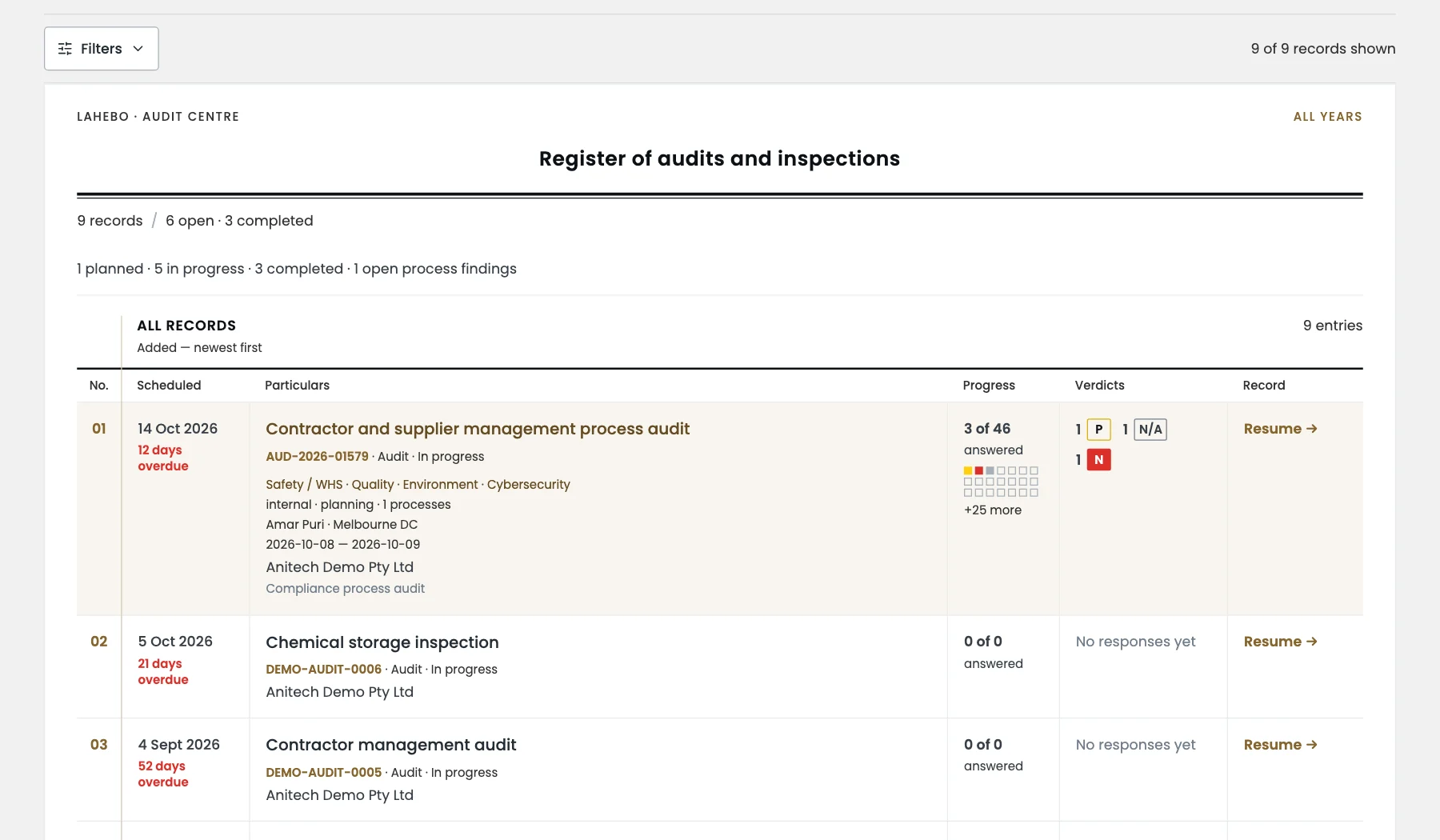
Task: Click the Progress column header
Action: (989, 386)
